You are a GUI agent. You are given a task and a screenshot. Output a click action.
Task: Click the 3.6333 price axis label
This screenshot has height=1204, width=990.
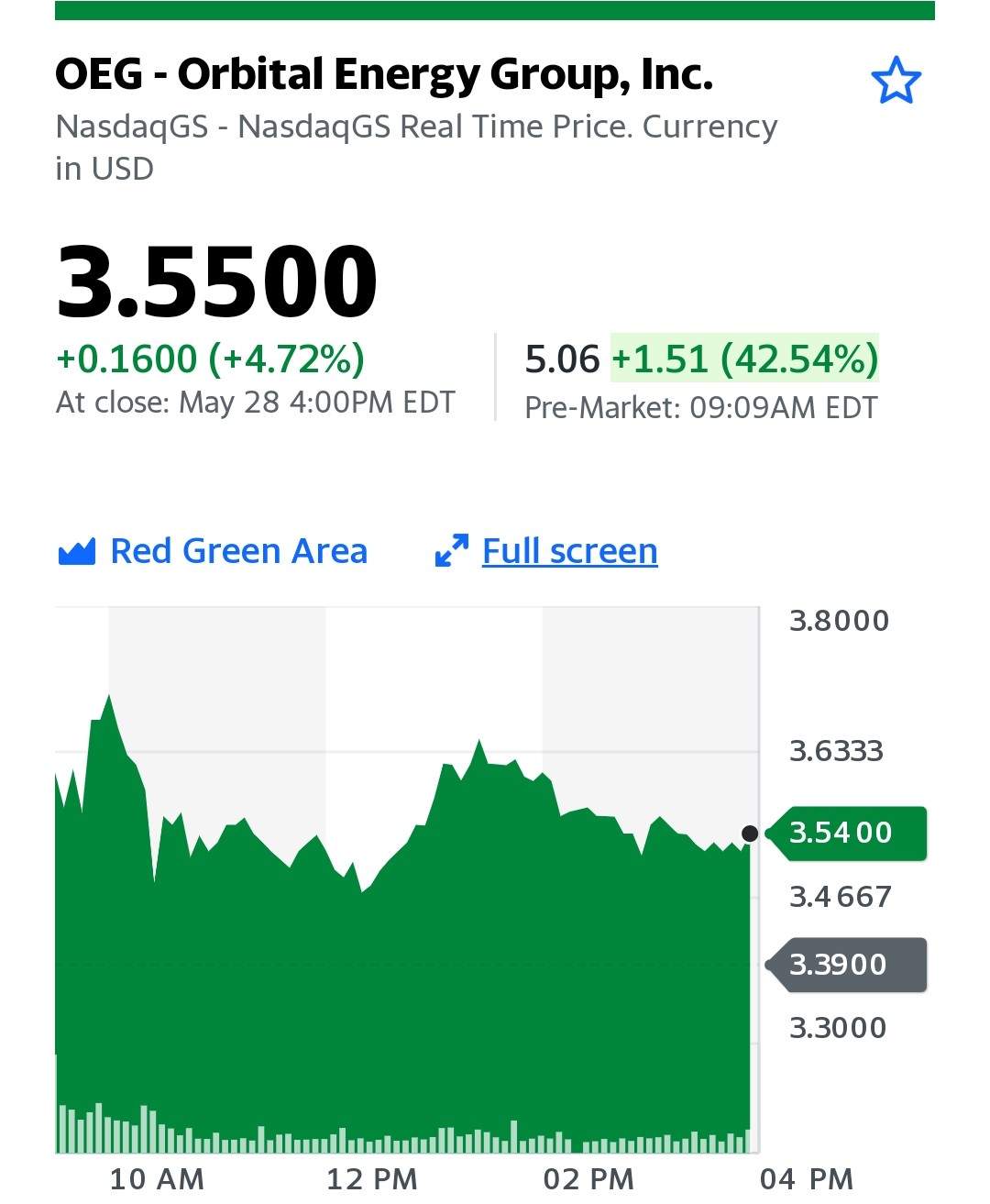tap(837, 751)
